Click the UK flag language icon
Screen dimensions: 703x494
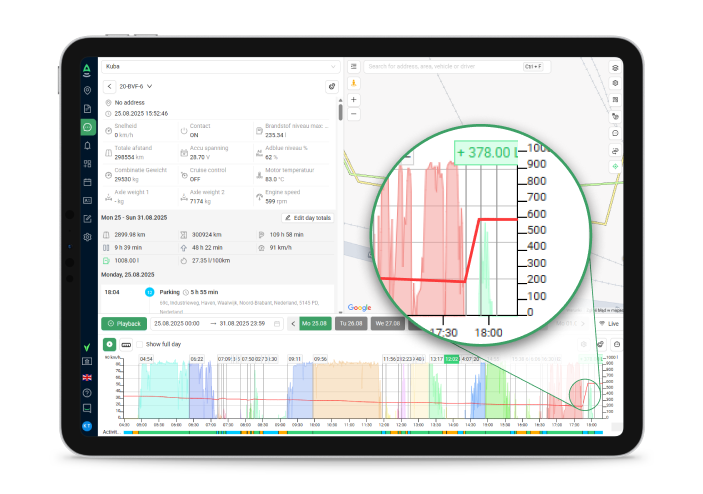coord(88,377)
